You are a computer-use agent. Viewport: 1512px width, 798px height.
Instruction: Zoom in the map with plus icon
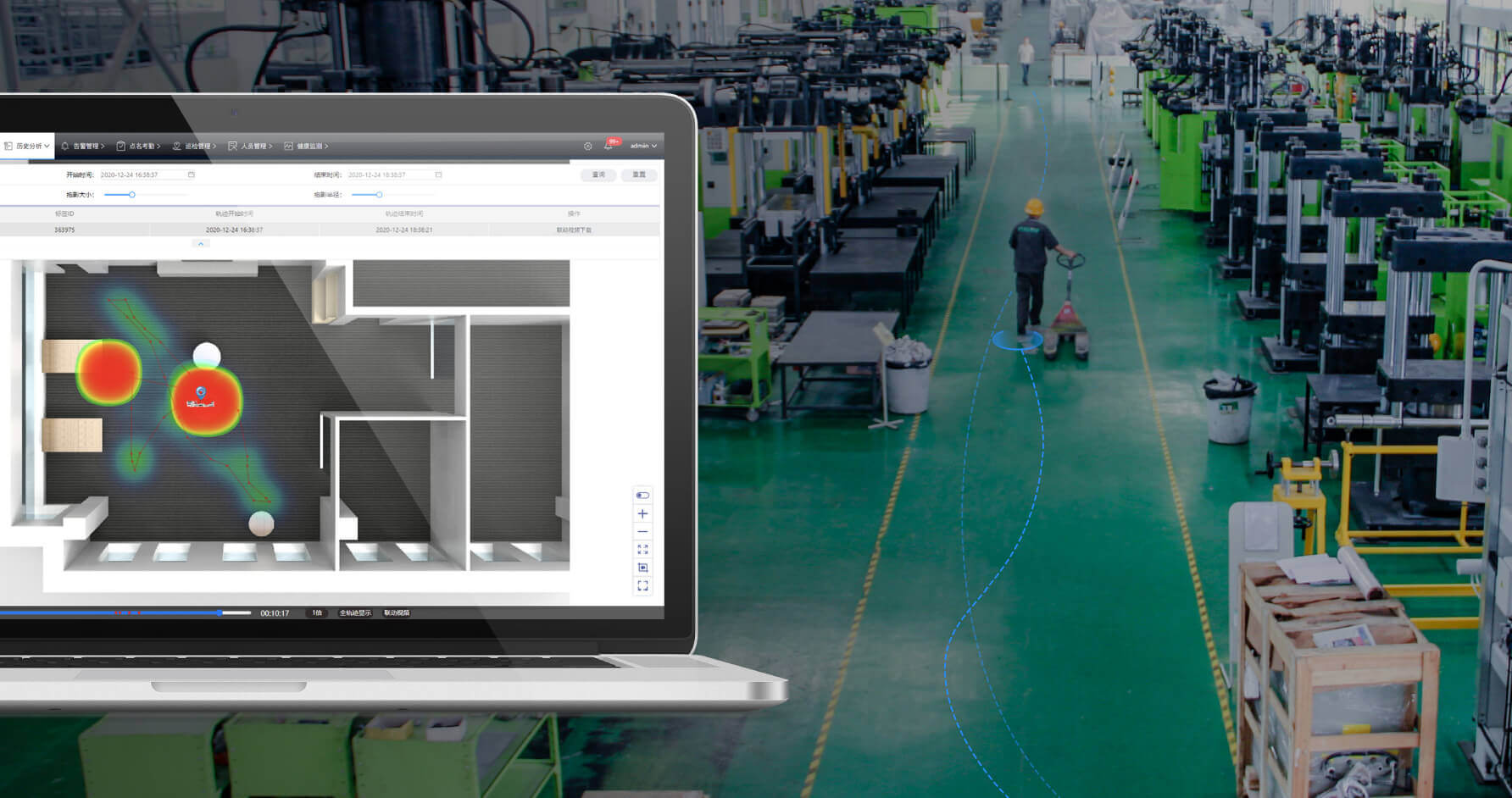(x=642, y=514)
